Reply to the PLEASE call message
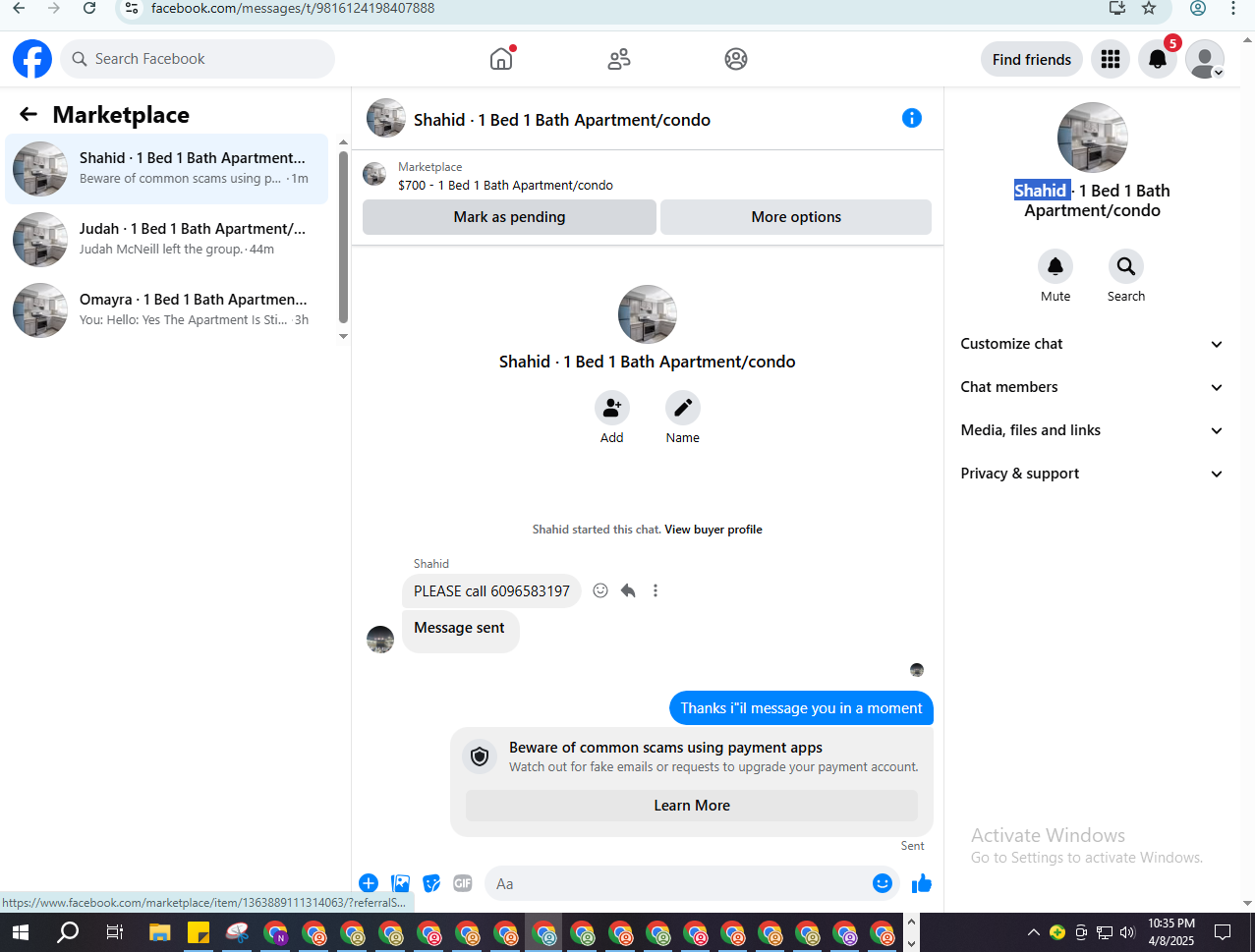The height and width of the screenshot is (952, 1255). point(628,590)
